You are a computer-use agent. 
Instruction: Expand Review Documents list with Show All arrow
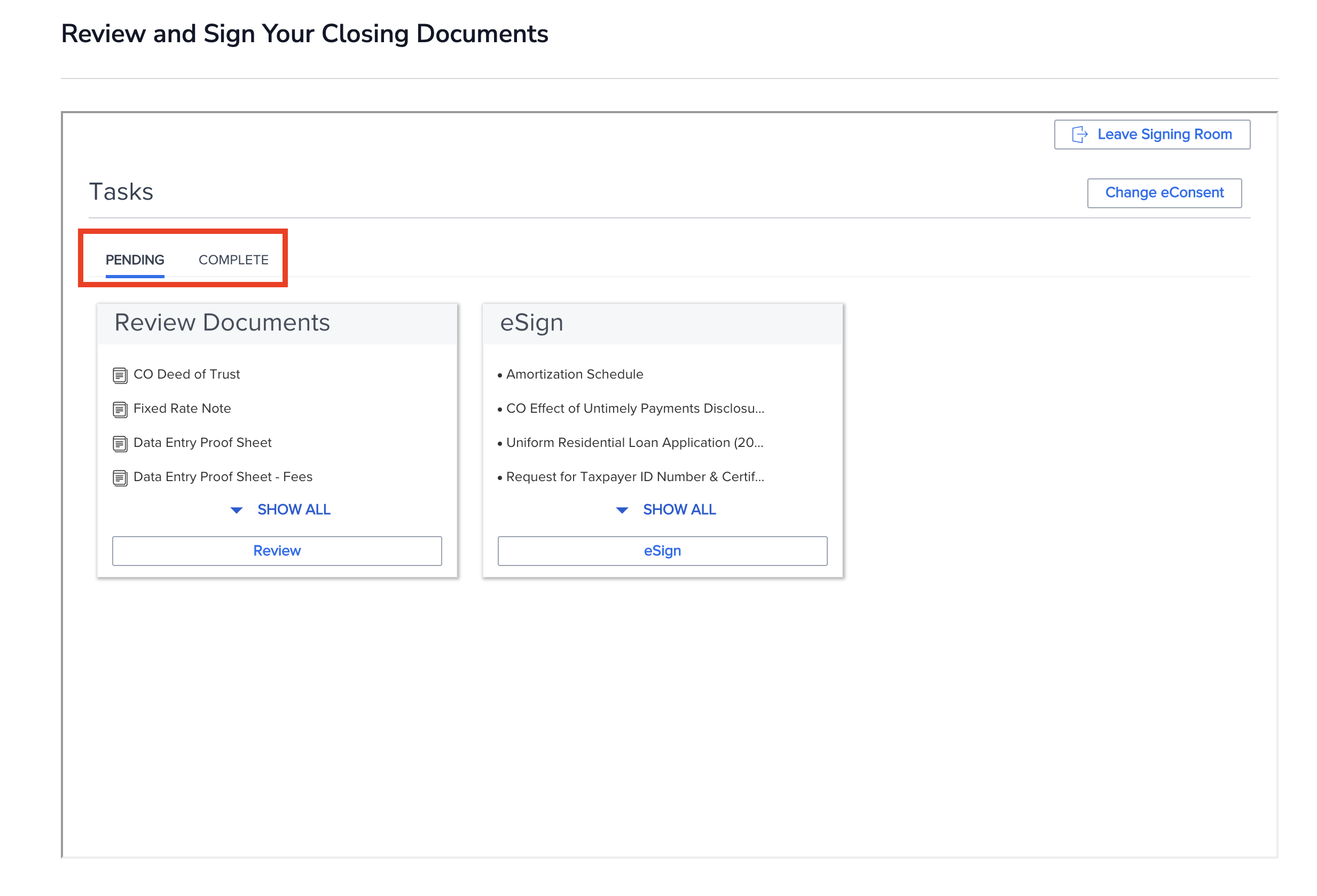(236, 510)
